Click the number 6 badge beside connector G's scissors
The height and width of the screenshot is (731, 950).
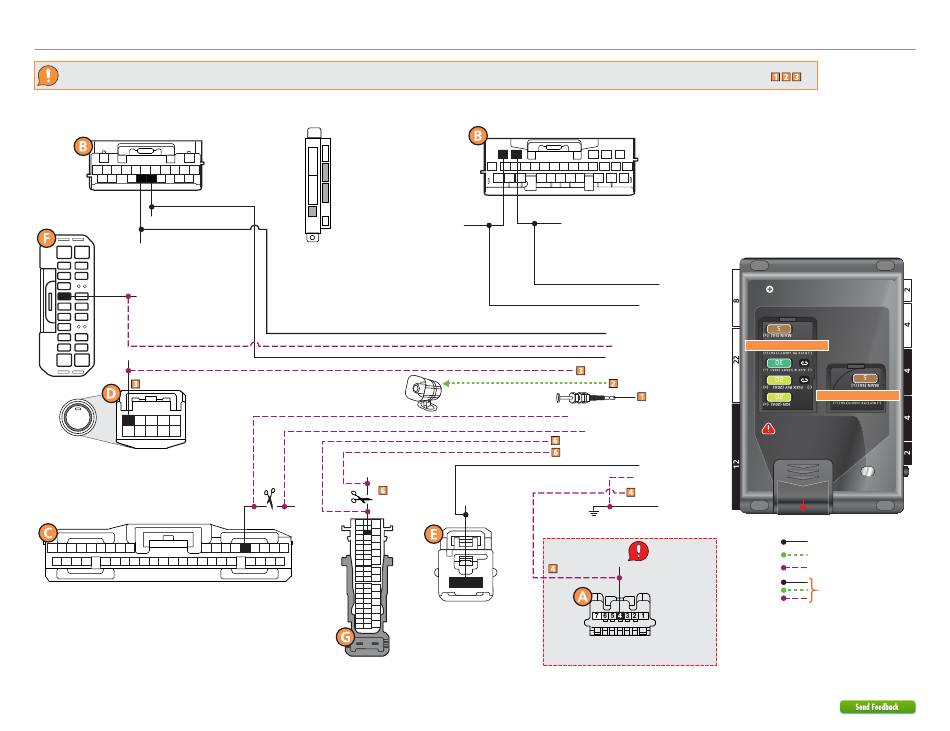(x=383, y=490)
